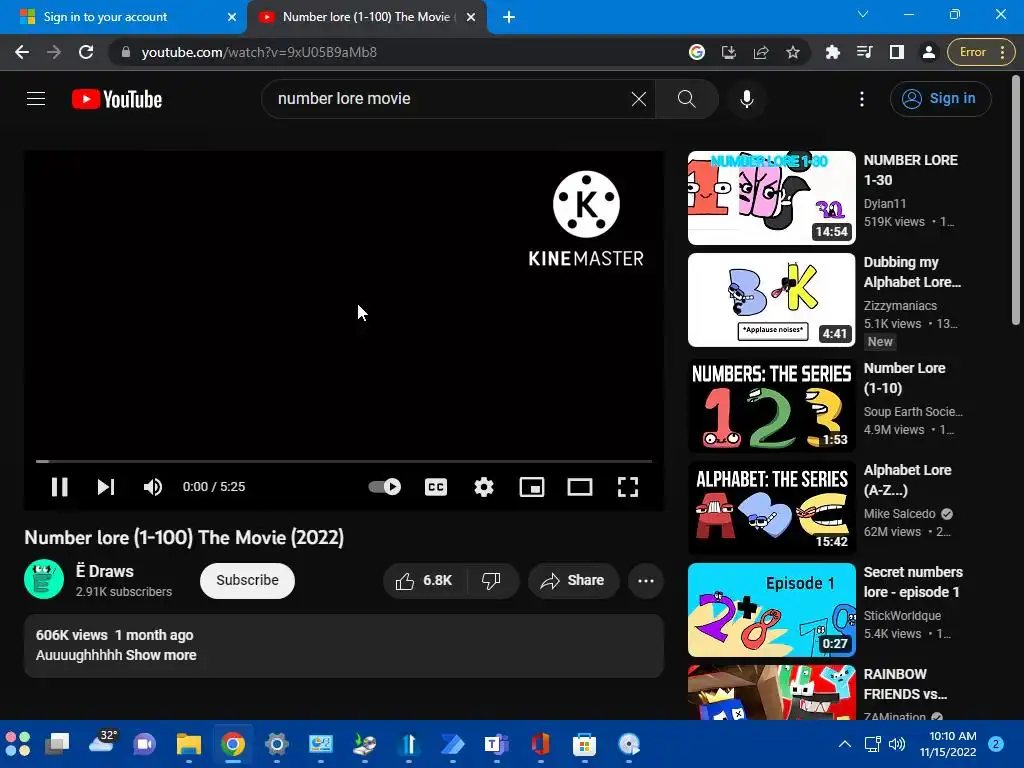Reload the current page

[x=86, y=52]
